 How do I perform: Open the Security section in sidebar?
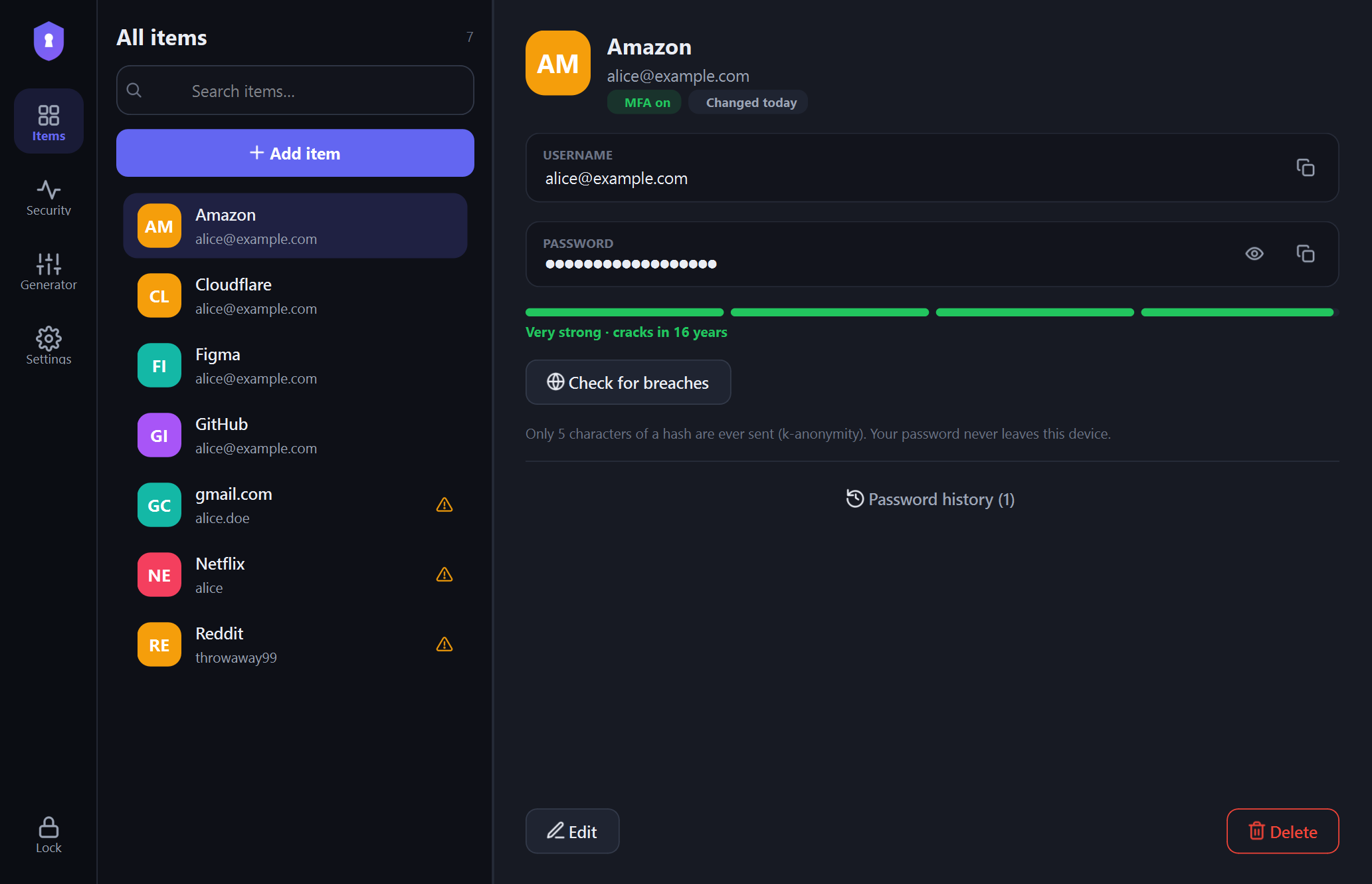point(49,197)
